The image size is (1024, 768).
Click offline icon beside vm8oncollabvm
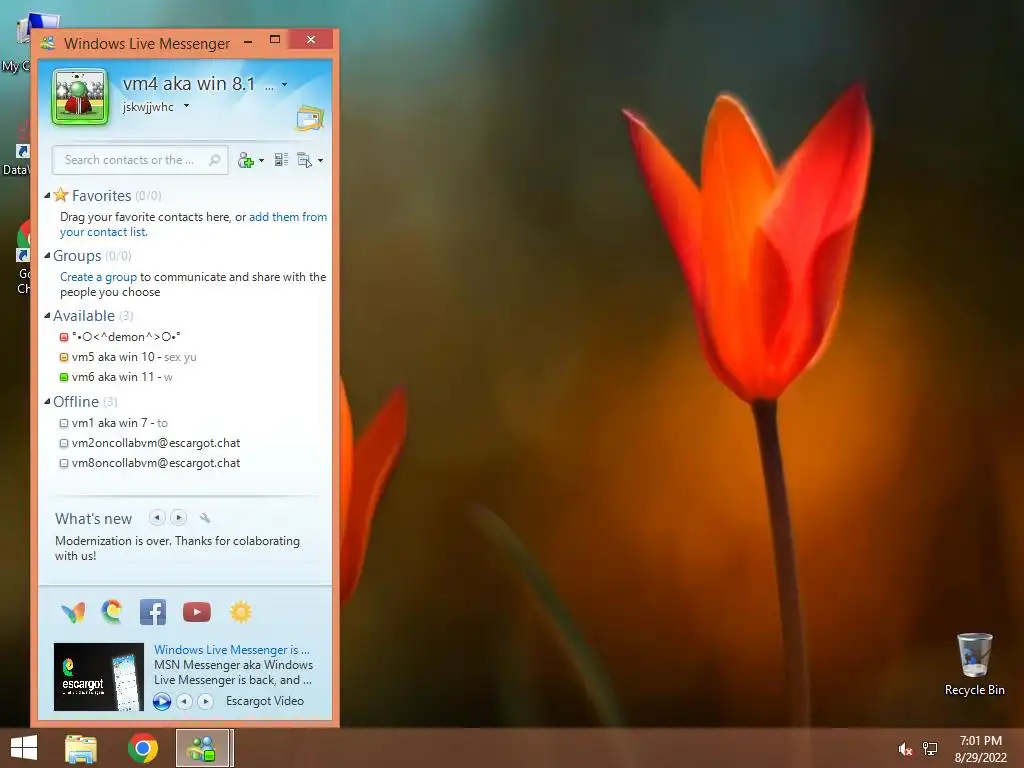[x=64, y=464]
